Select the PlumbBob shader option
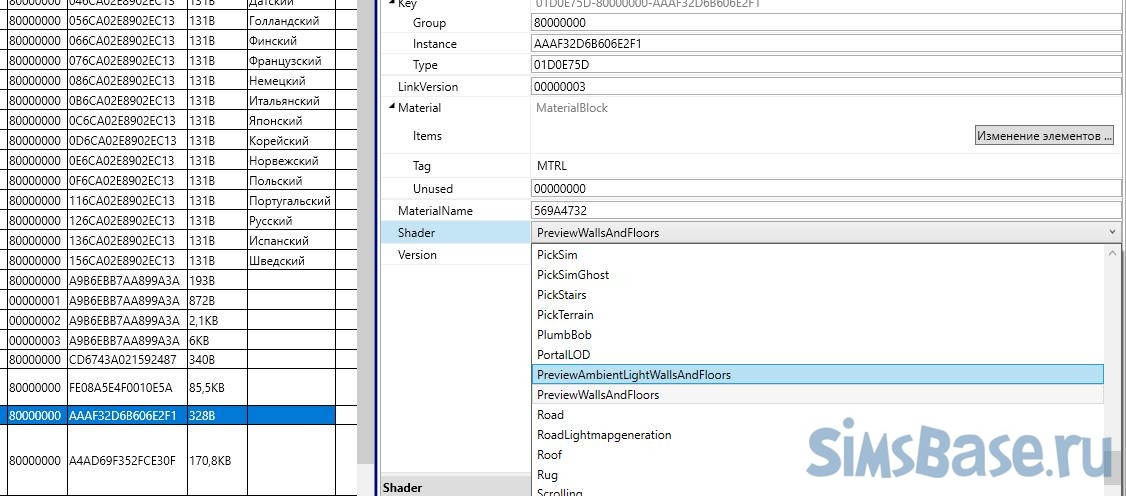Screen dimensions: 1126x496 point(565,335)
